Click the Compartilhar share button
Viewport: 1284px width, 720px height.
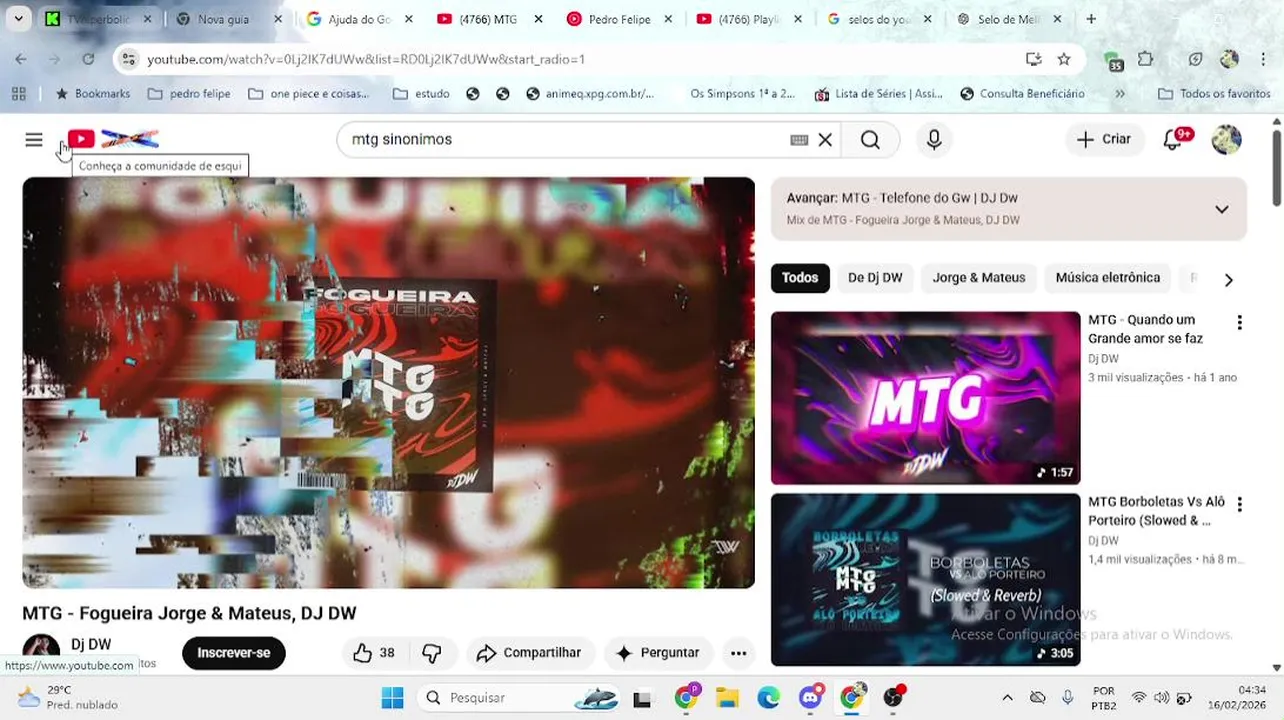point(530,653)
